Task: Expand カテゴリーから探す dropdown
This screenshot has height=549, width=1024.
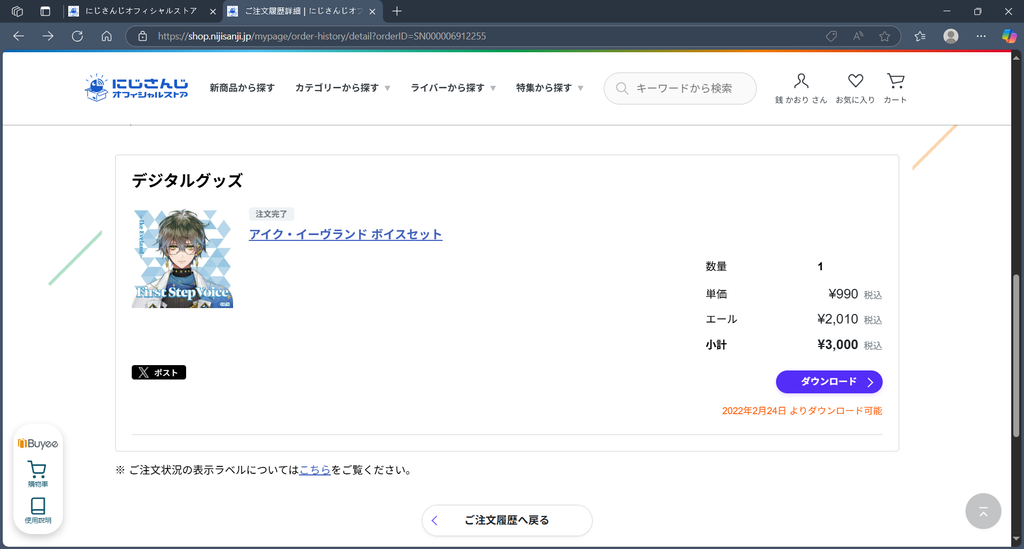Action: pos(342,87)
